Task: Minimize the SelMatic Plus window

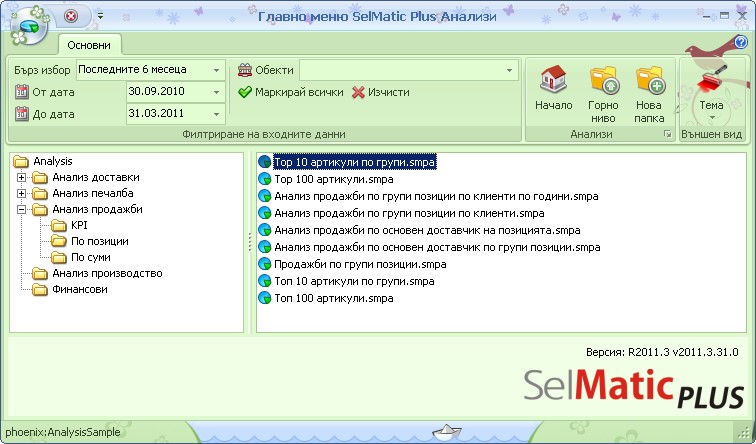Action: point(707,16)
